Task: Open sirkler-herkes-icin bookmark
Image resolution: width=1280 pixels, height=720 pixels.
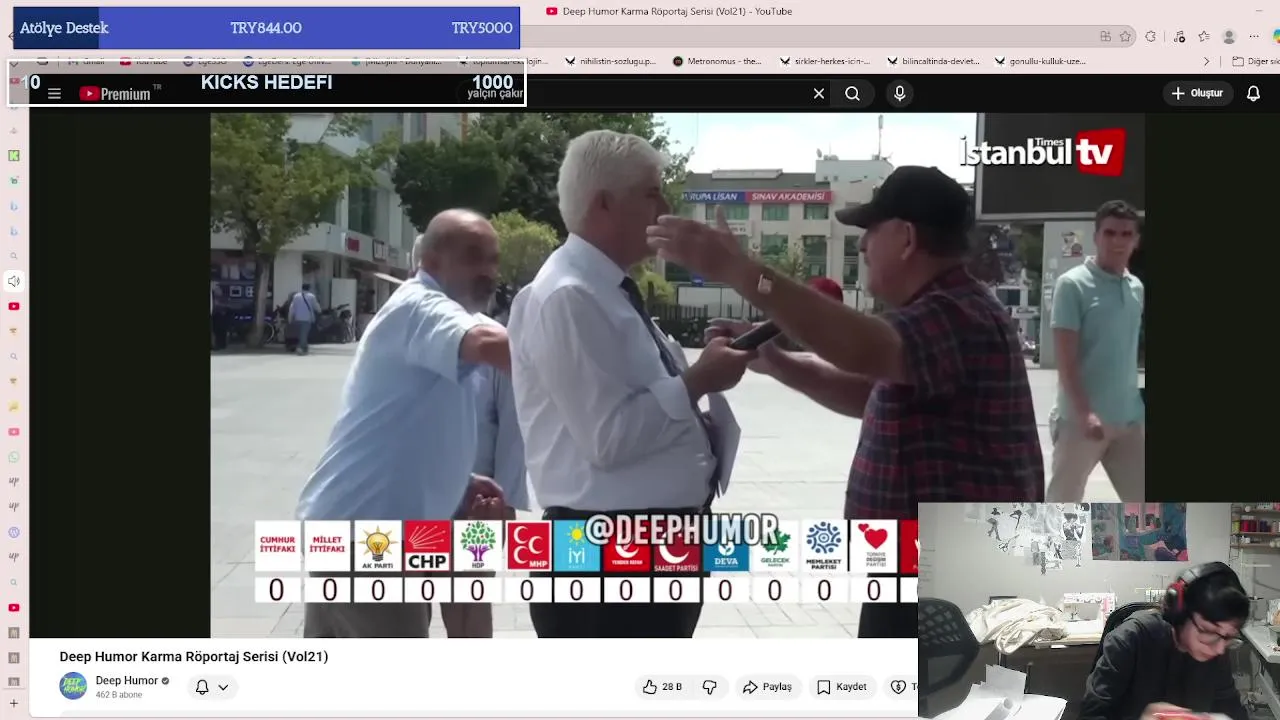Action: (826, 61)
